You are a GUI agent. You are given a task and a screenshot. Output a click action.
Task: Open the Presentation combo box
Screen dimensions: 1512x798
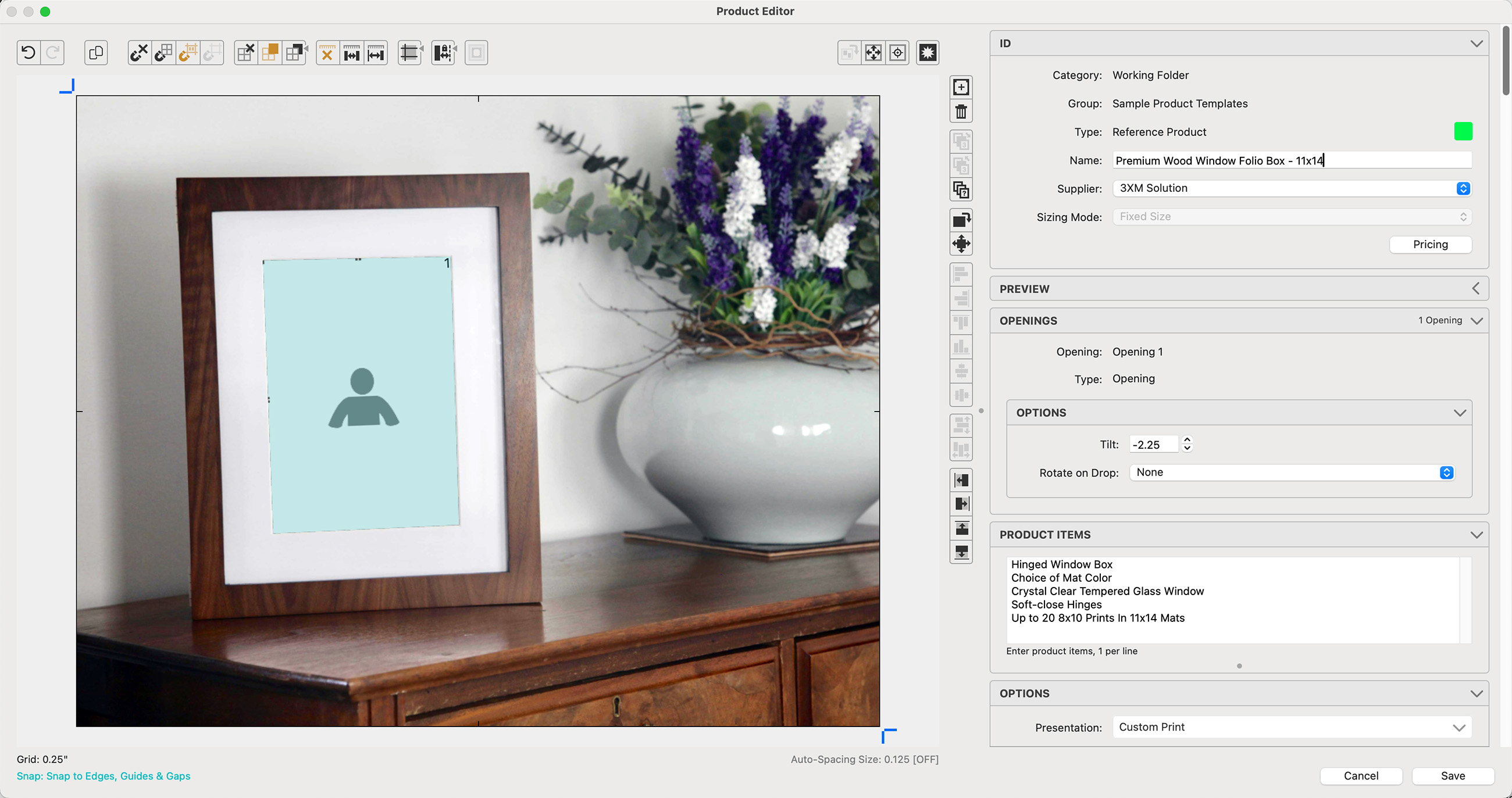pos(1459,728)
